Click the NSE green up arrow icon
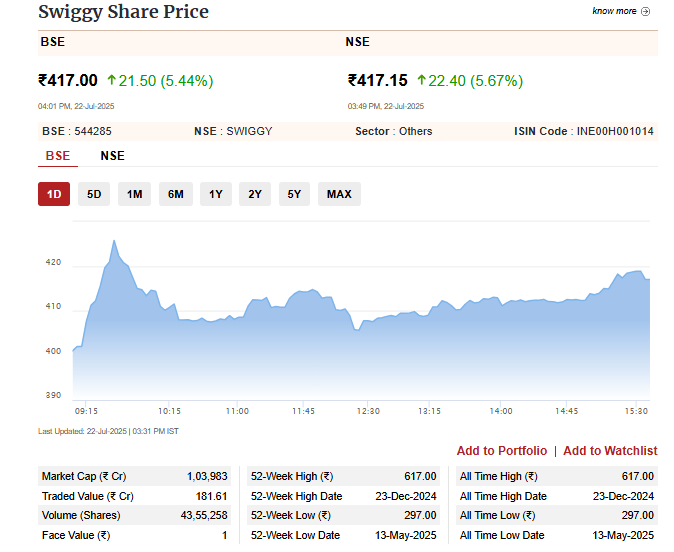This screenshot has height=552, width=674. [422, 80]
